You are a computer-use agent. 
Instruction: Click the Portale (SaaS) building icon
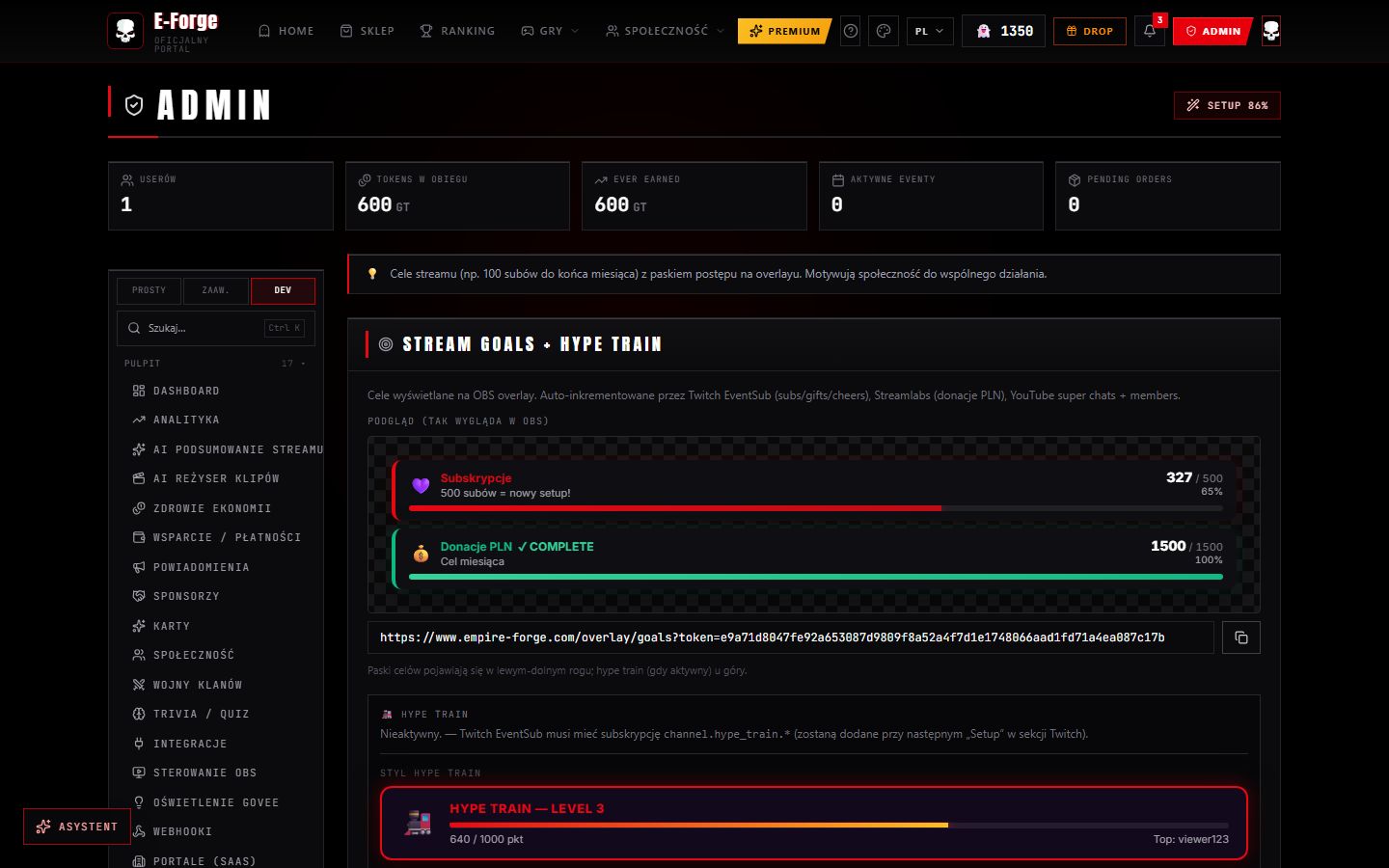click(x=139, y=861)
